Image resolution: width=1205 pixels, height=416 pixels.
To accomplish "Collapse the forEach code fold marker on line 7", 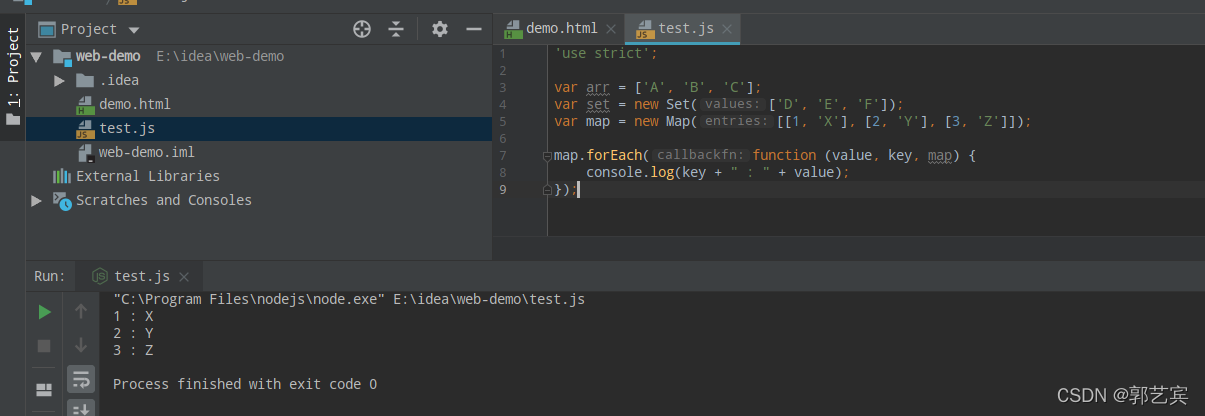I will click(547, 156).
